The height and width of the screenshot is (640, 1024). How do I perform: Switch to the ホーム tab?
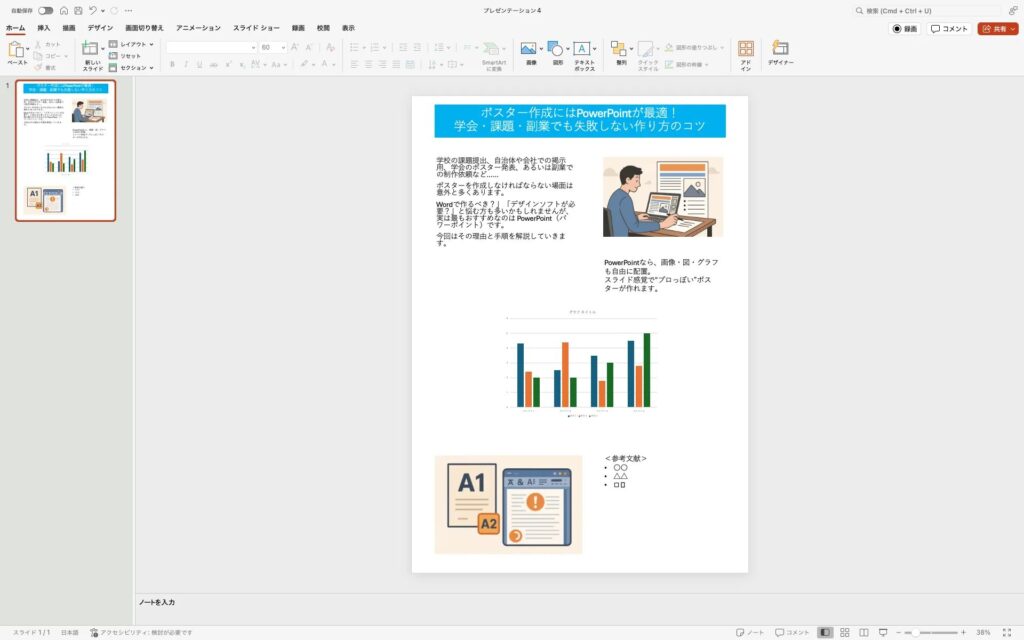(16, 28)
